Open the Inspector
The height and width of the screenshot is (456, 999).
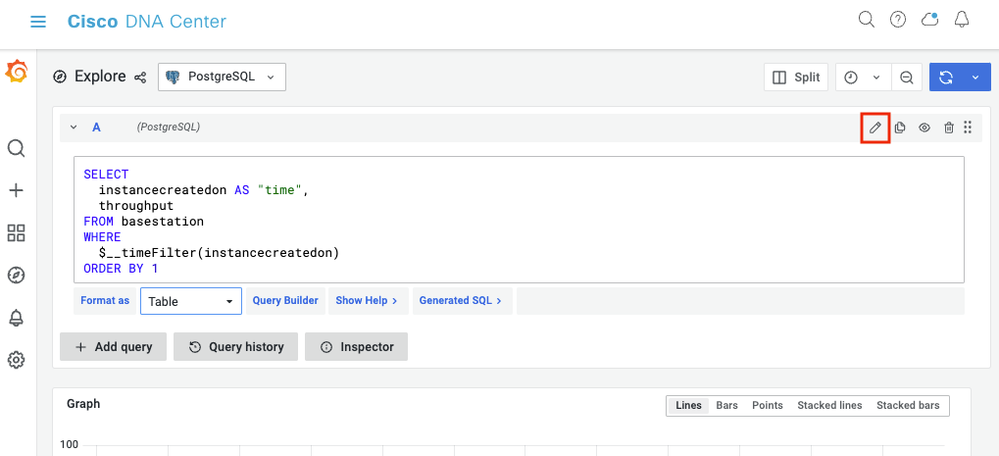[356, 347]
